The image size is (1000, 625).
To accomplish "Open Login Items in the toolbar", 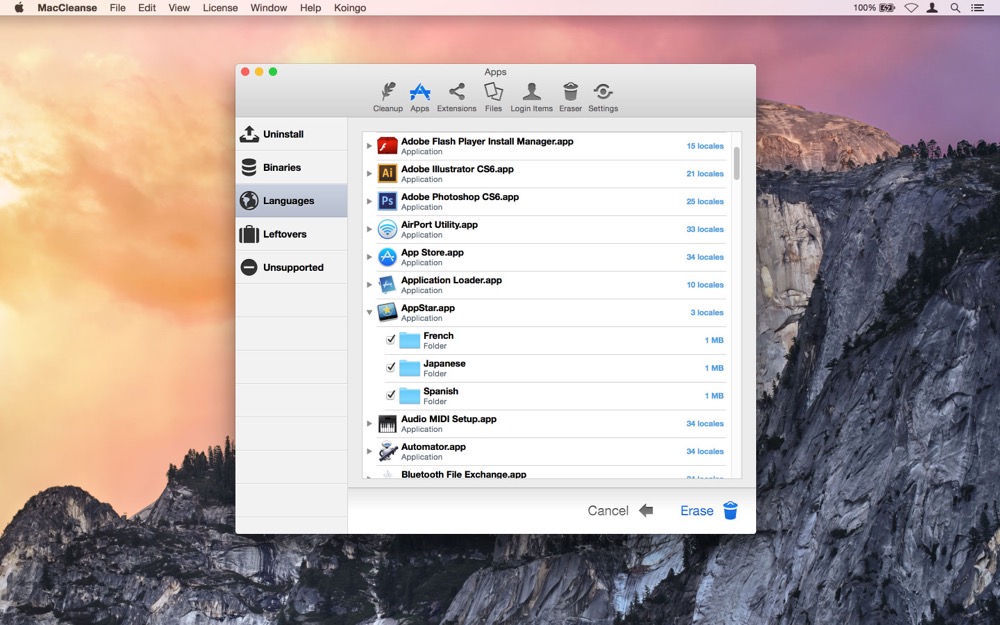I will [531, 98].
